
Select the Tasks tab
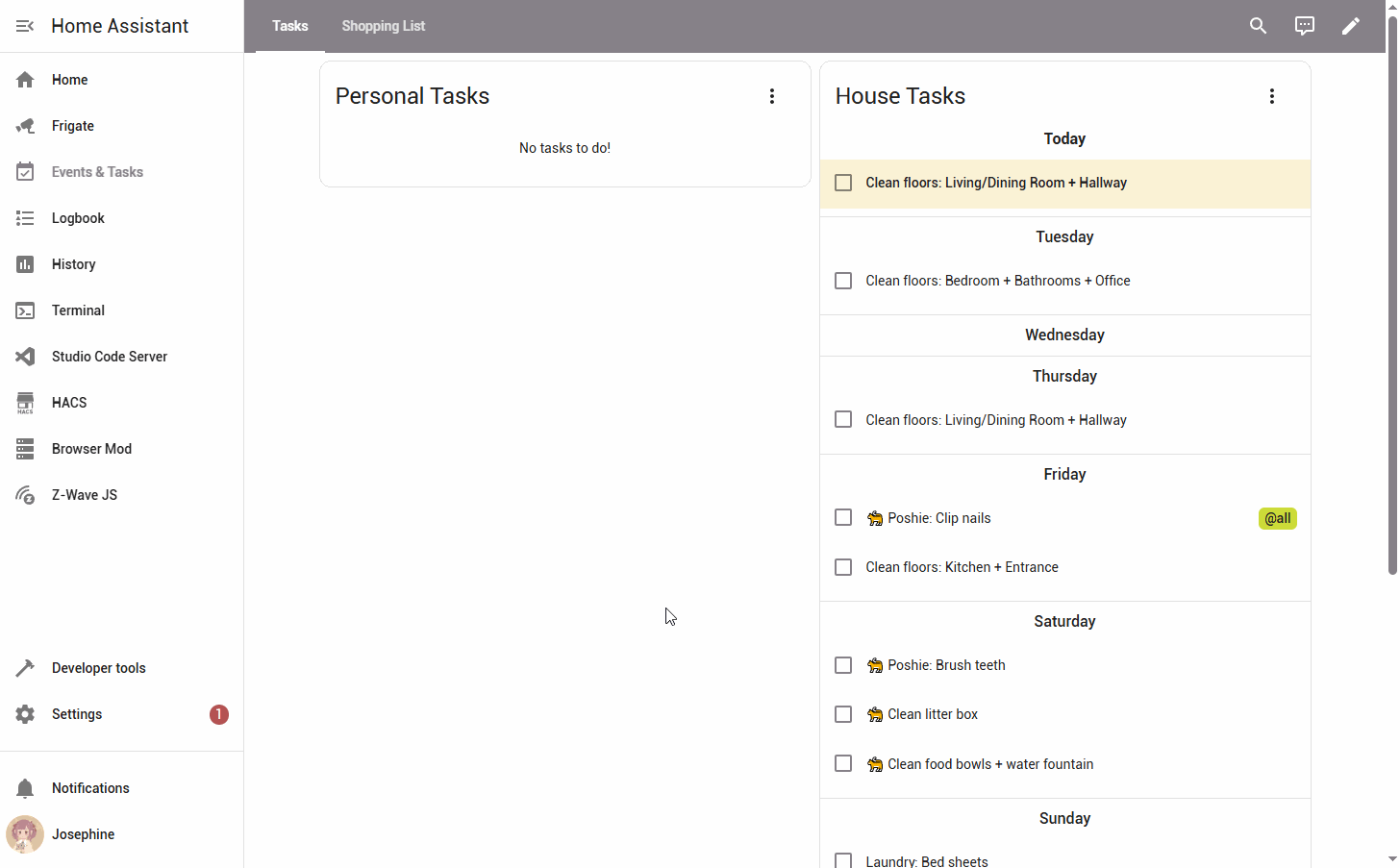coord(289,26)
